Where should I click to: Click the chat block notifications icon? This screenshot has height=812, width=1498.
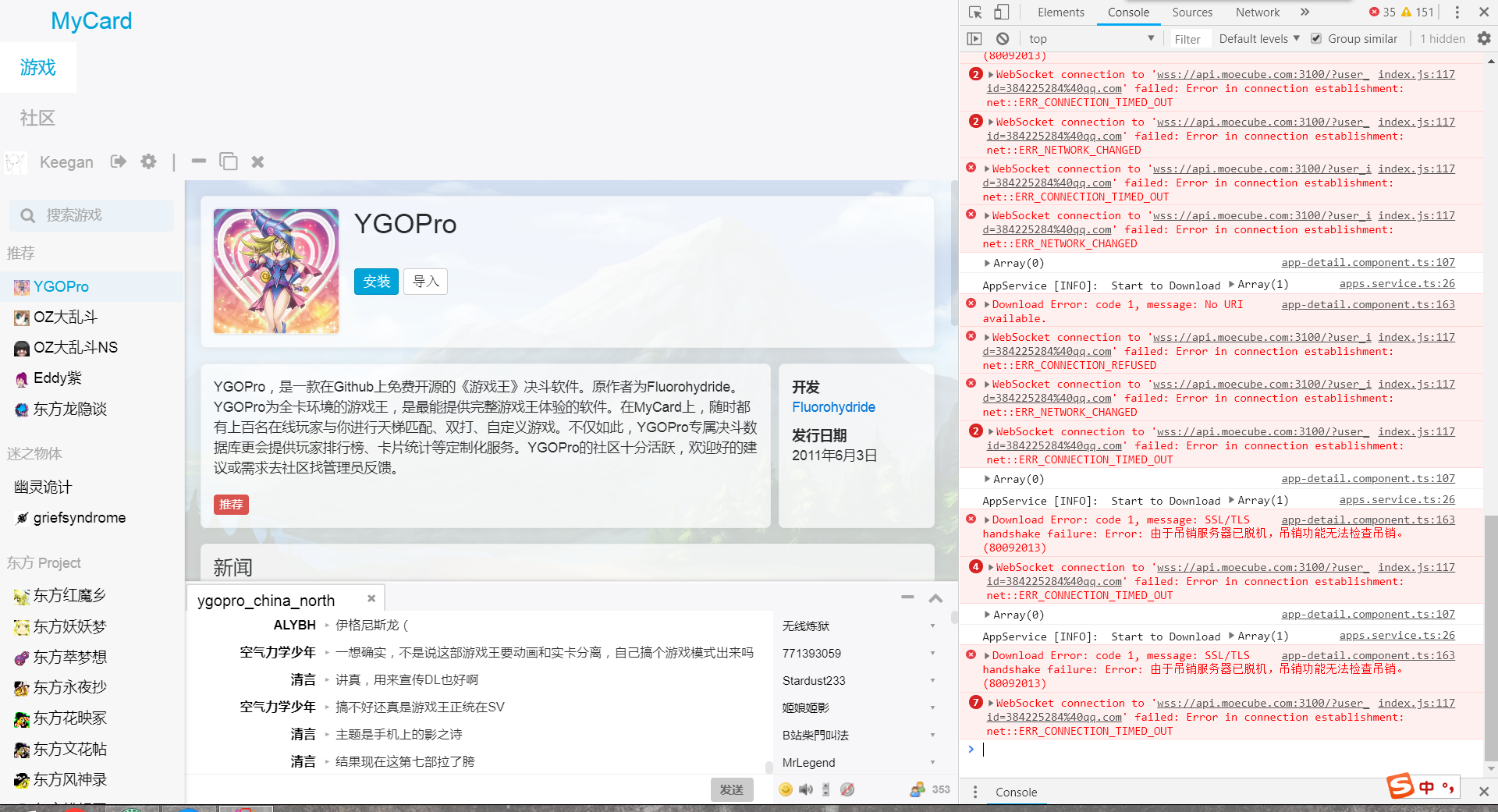pos(847,789)
